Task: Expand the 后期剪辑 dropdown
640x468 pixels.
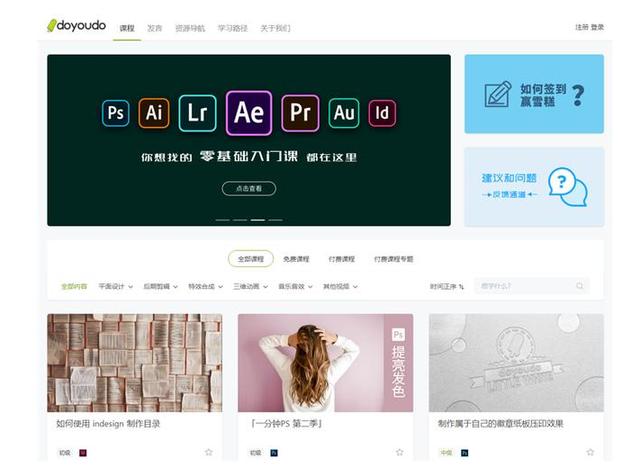Action: [160, 286]
